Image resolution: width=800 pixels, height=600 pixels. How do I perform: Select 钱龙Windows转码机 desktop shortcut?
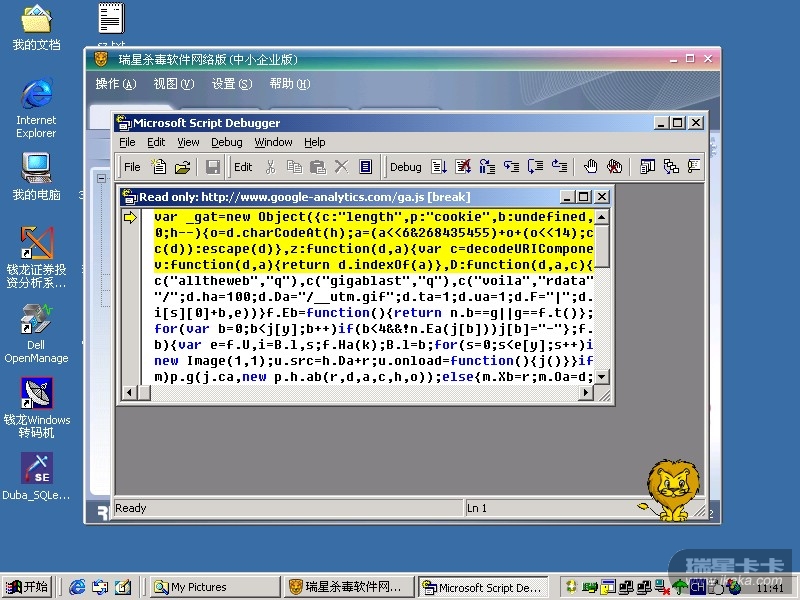[36, 408]
